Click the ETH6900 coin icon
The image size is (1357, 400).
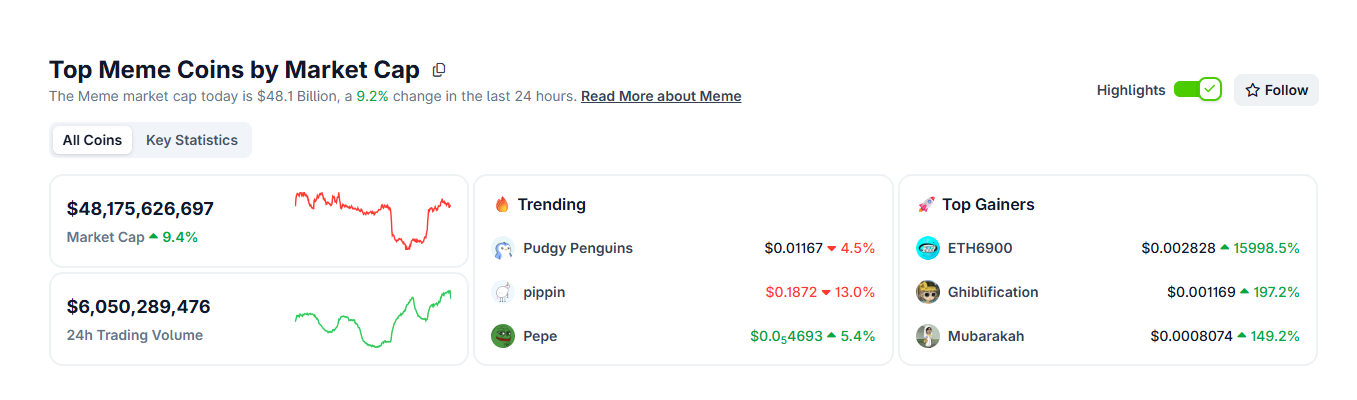point(928,248)
